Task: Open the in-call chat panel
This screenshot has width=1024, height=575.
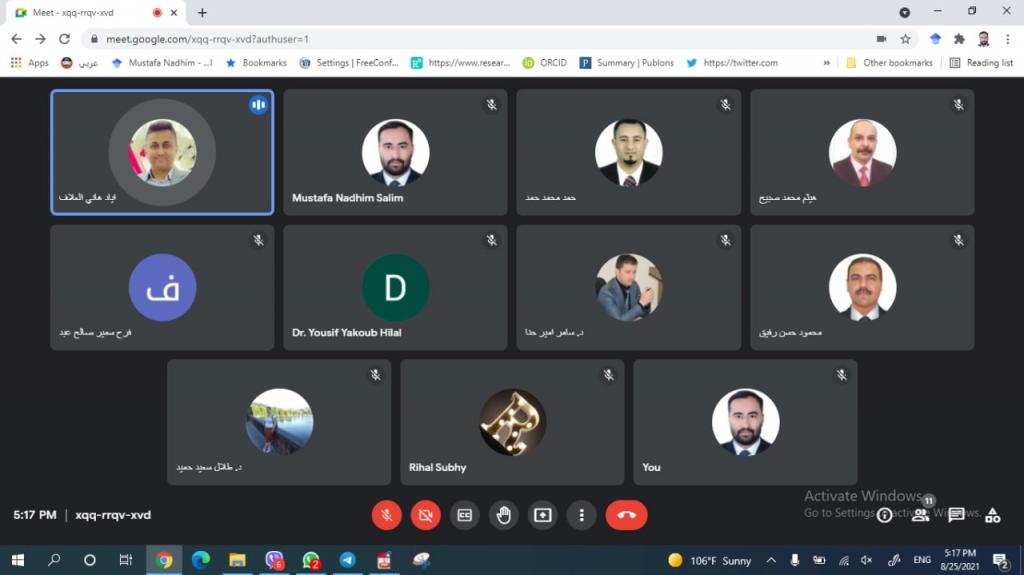Action: (x=956, y=515)
